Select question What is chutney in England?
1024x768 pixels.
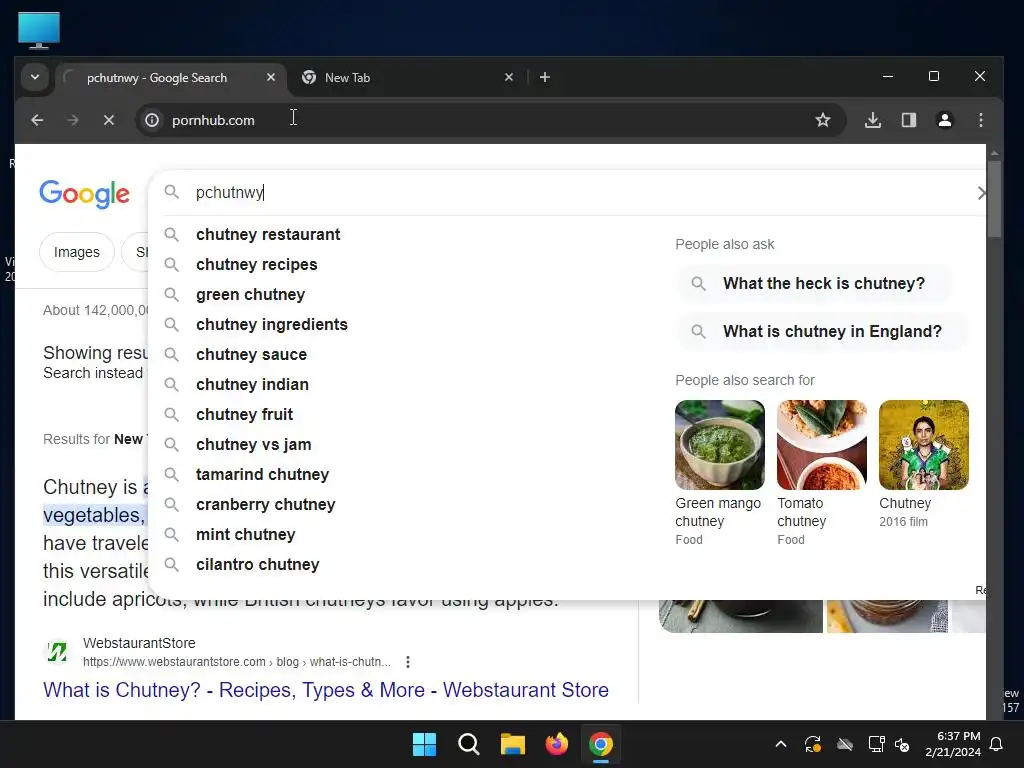pos(822,332)
